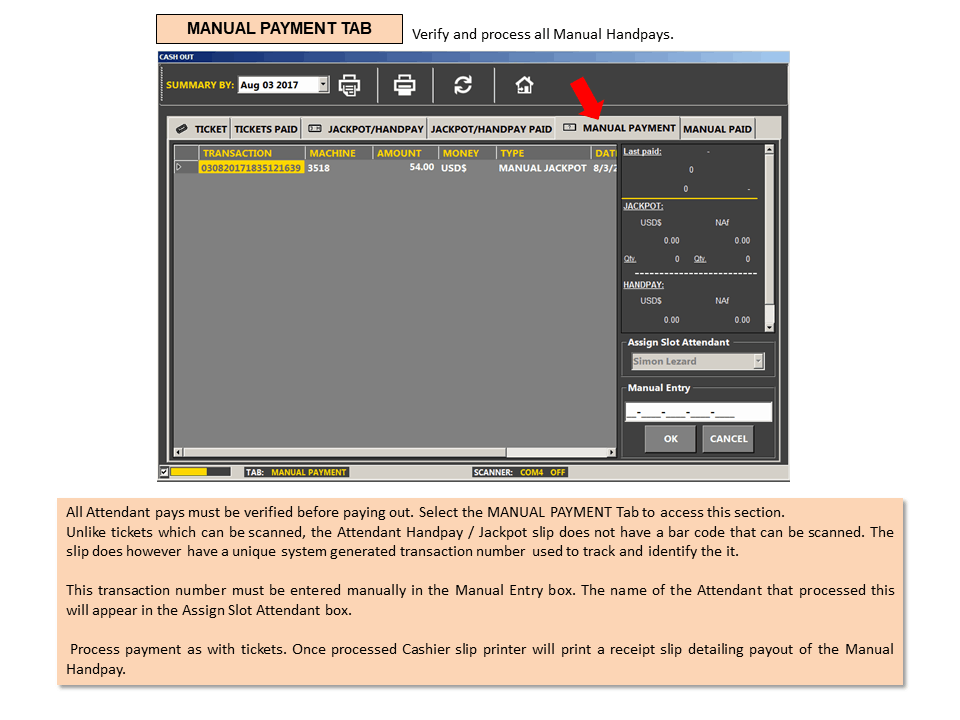Click the MANUAL JACKPOT type cell
Screen dimensions: 960x720
(542, 168)
